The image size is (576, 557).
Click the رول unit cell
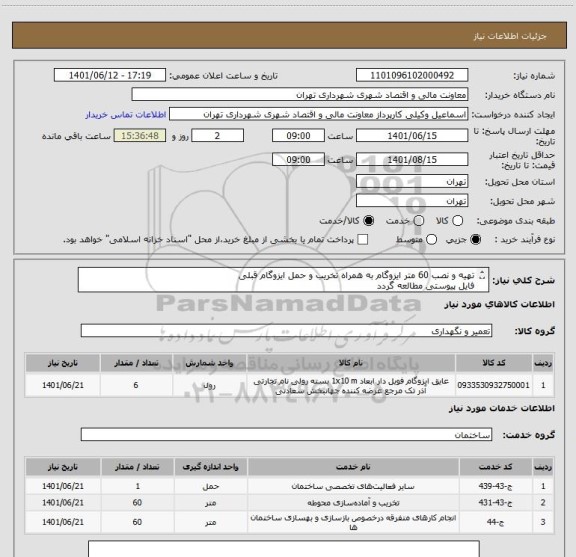click(x=209, y=385)
